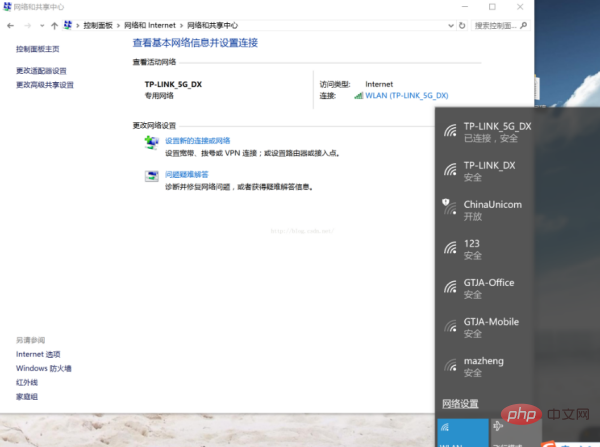The width and height of the screenshot is (600, 447).
Task: Open 设置新的连接或网络 link
Action: coord(197,141)
